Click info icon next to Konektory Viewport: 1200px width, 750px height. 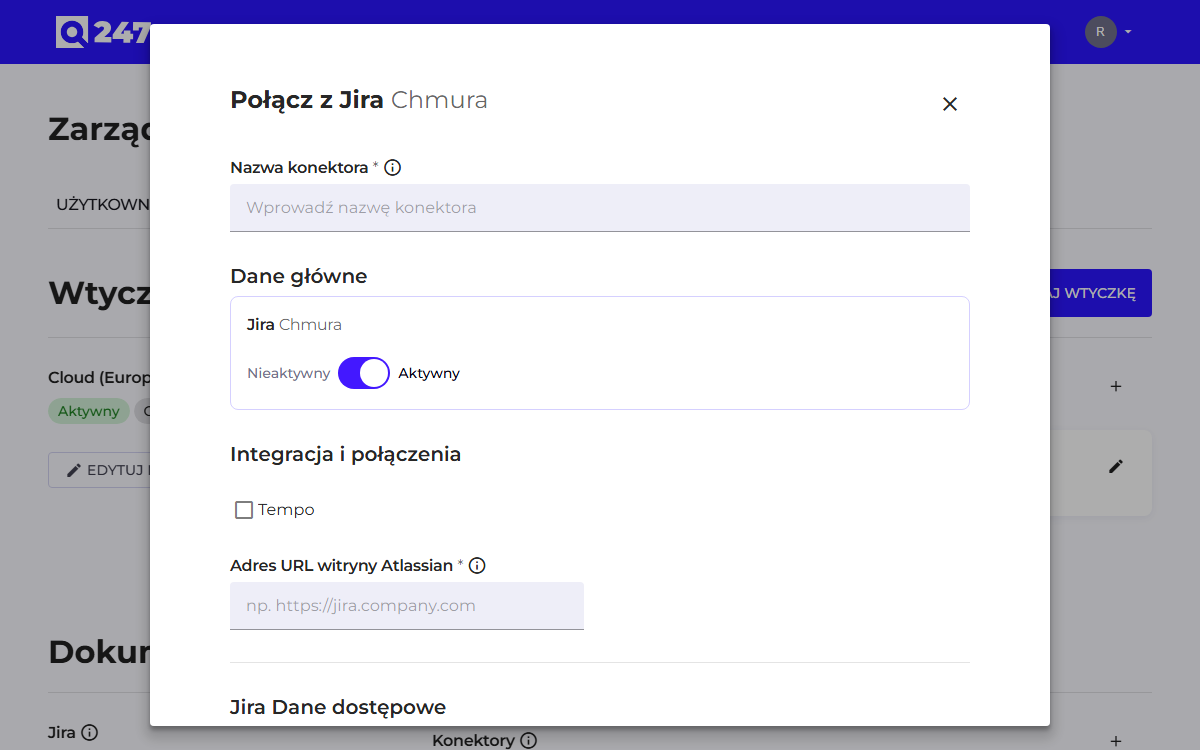coord(529,741)
